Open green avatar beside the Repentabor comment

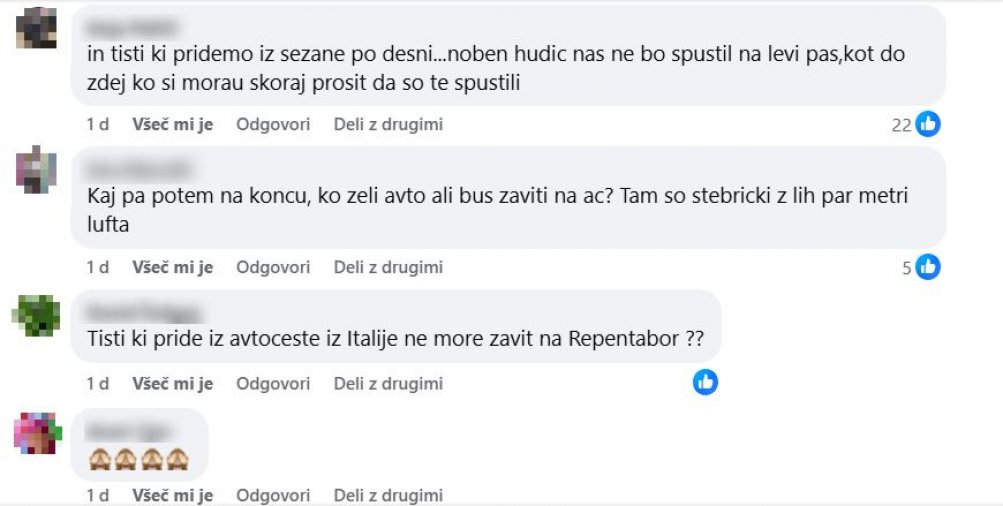tap(37, 315)
